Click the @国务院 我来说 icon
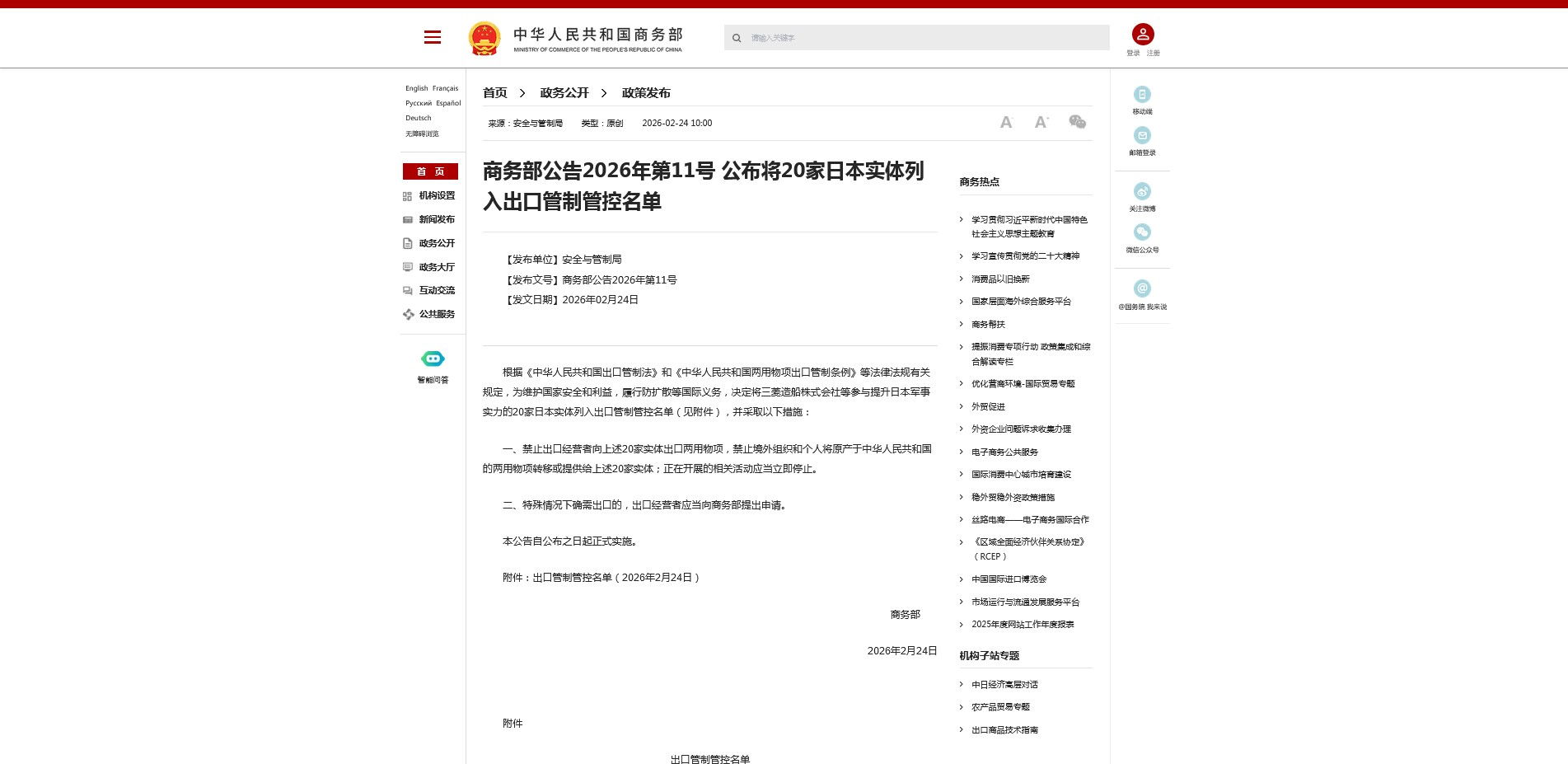The width and height of the screenshot is (1568, 764). 1142,288
